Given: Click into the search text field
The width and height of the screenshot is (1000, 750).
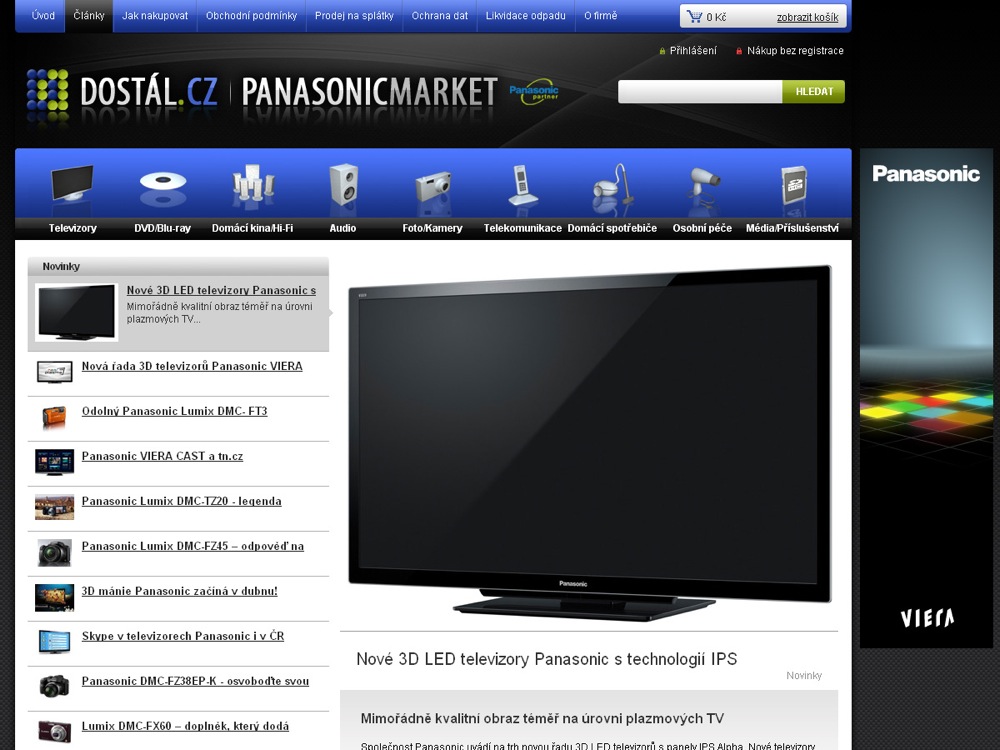Looking at the screenshot, I should tap(699, 92).
